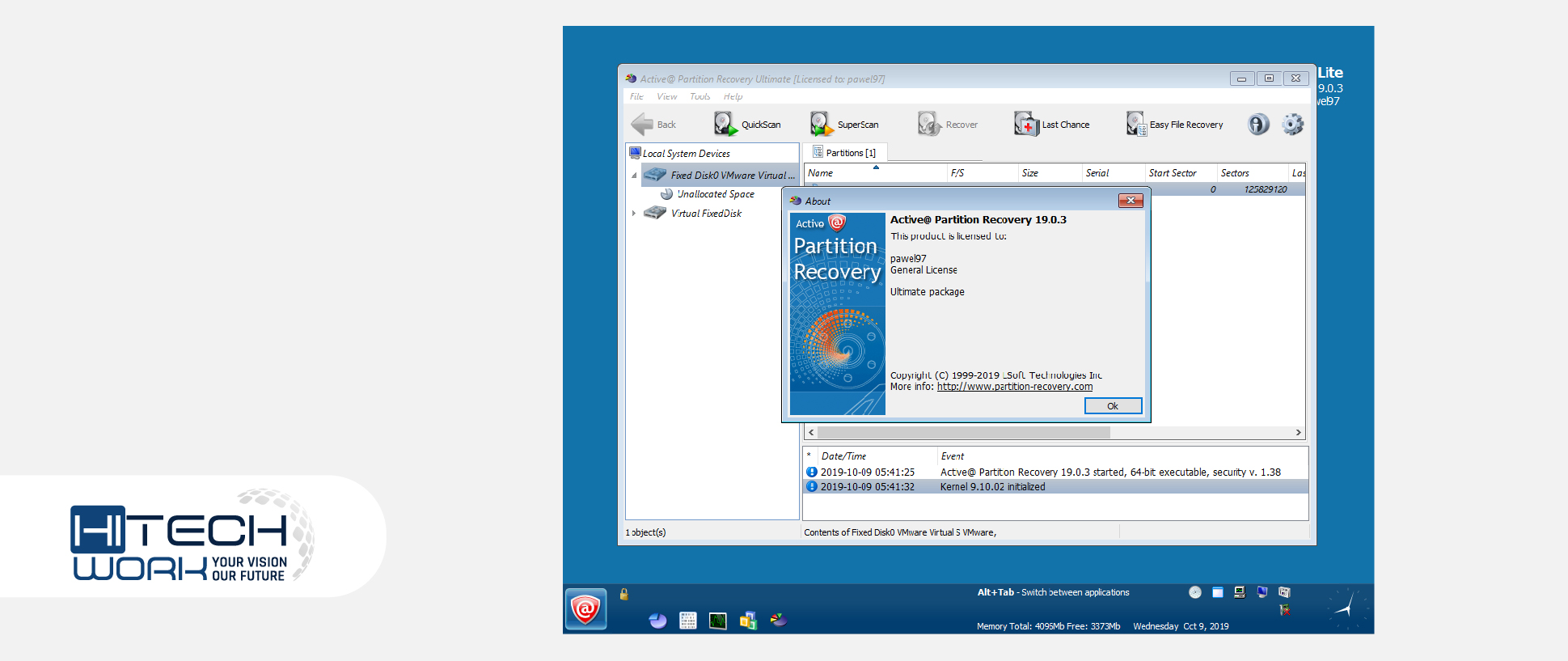The image size is (1568, 661).
Task: Click sector count value 125829120
Action: (1266, 189)
